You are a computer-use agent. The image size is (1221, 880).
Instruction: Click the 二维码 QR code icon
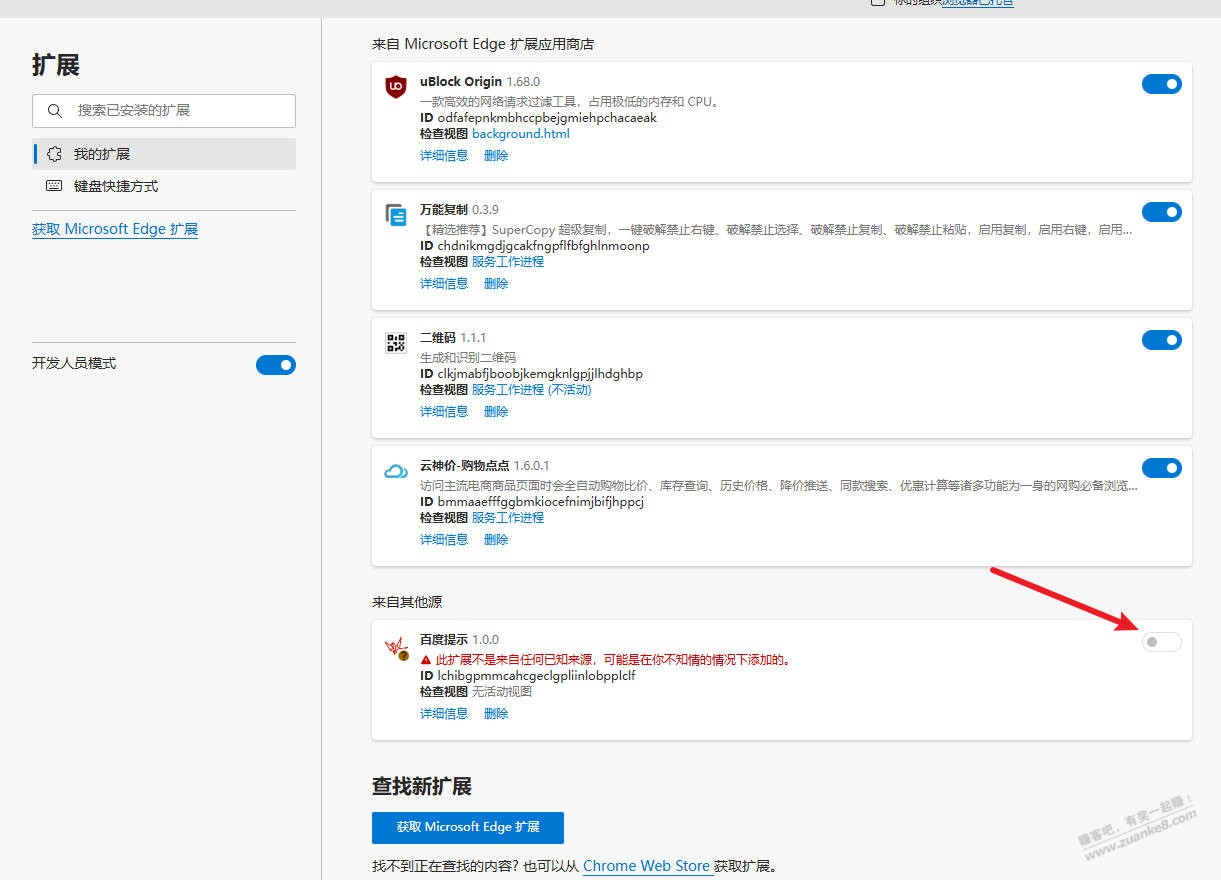(x=396, y=343)
